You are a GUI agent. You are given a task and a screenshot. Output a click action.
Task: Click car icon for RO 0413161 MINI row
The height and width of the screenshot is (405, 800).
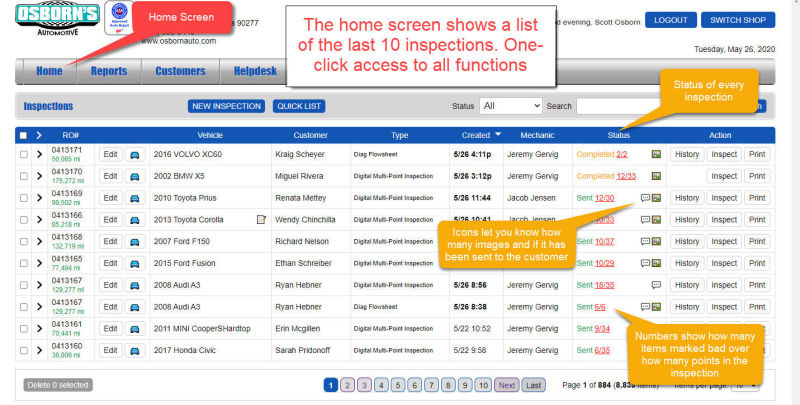(x=135, y=329)
